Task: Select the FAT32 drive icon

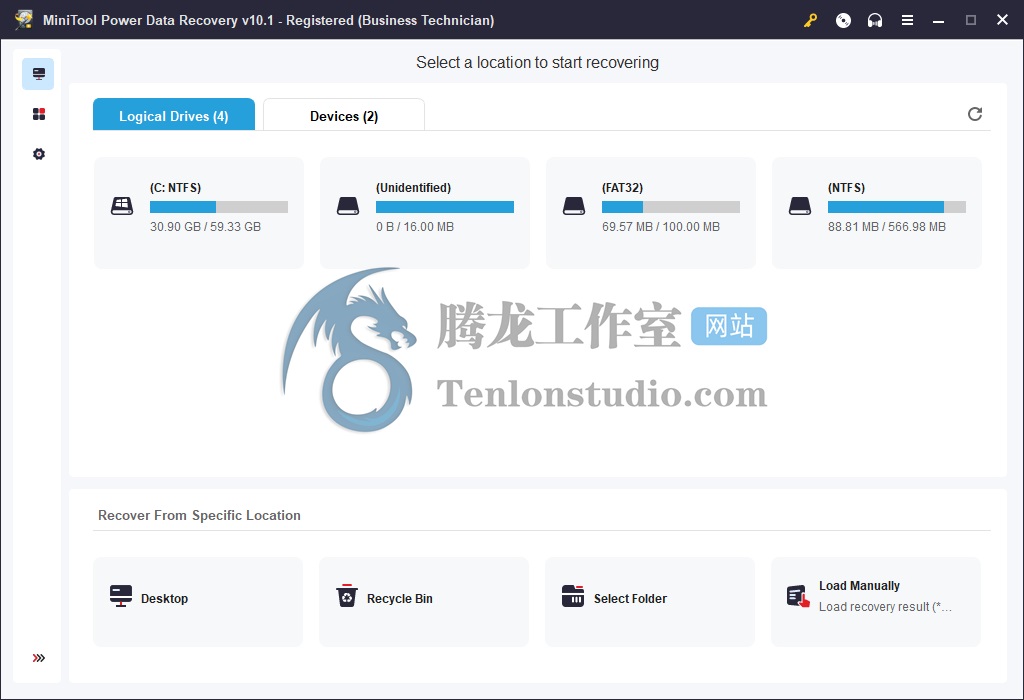Action: pyautogui.click(x=574, y=206)
